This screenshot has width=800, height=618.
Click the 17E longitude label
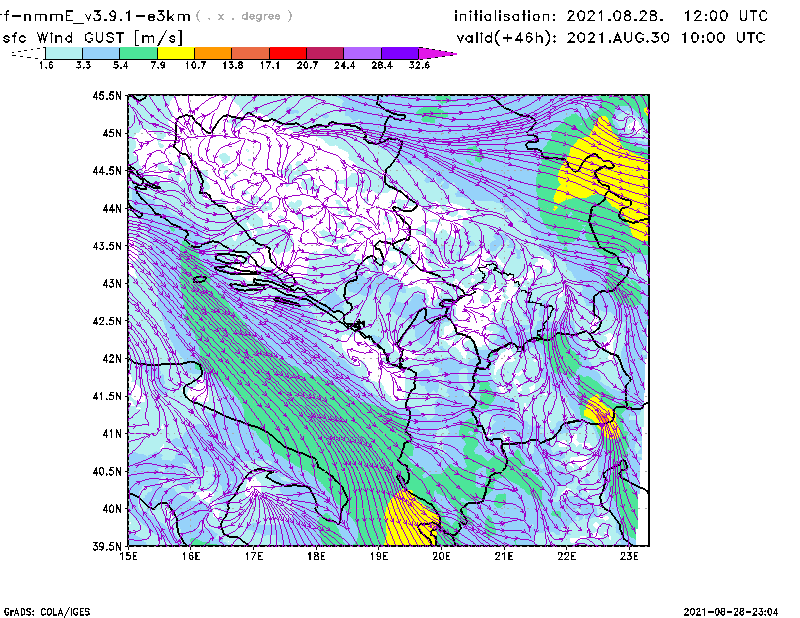tap(254, 556)
